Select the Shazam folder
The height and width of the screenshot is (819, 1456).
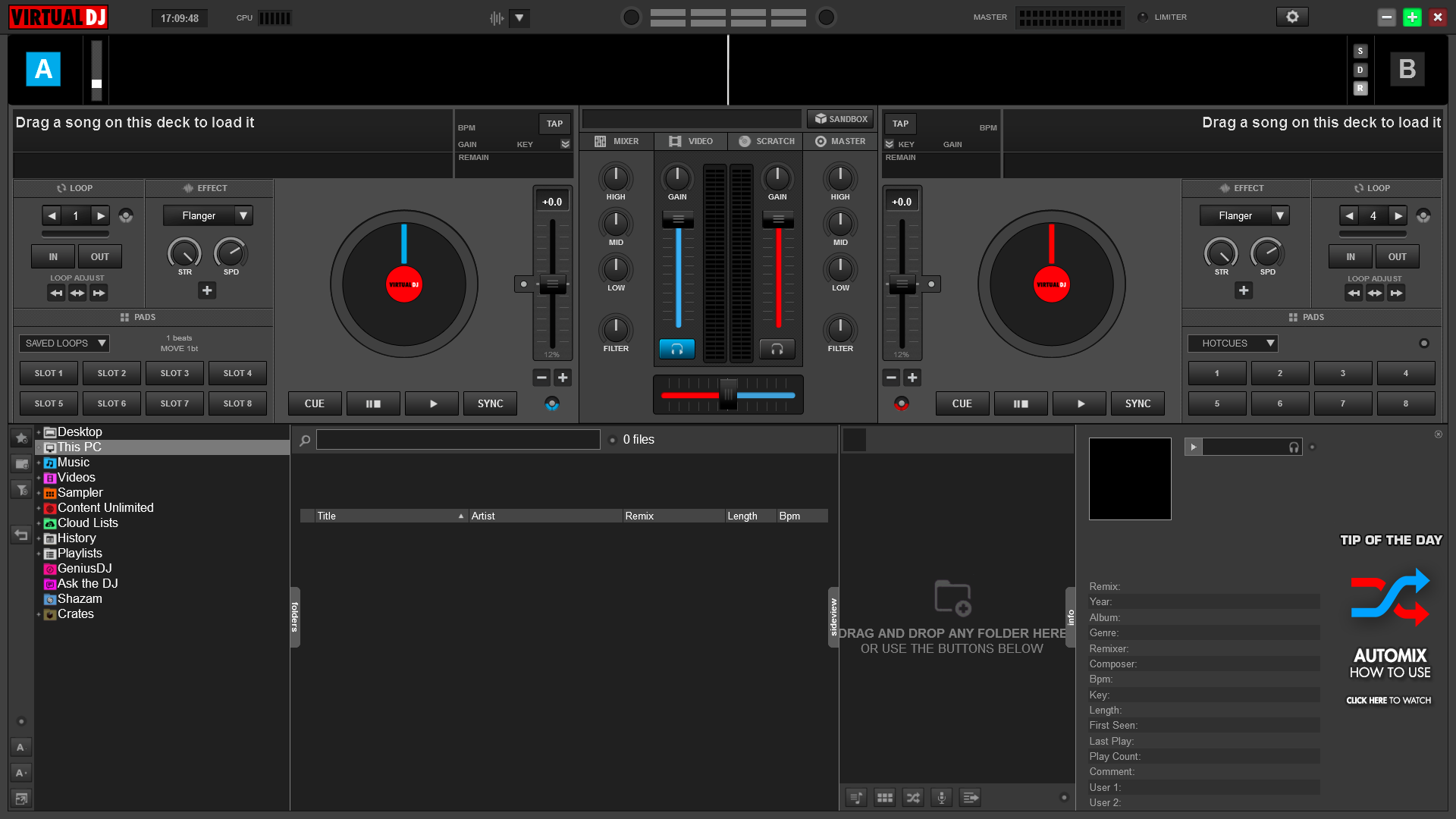80,599
